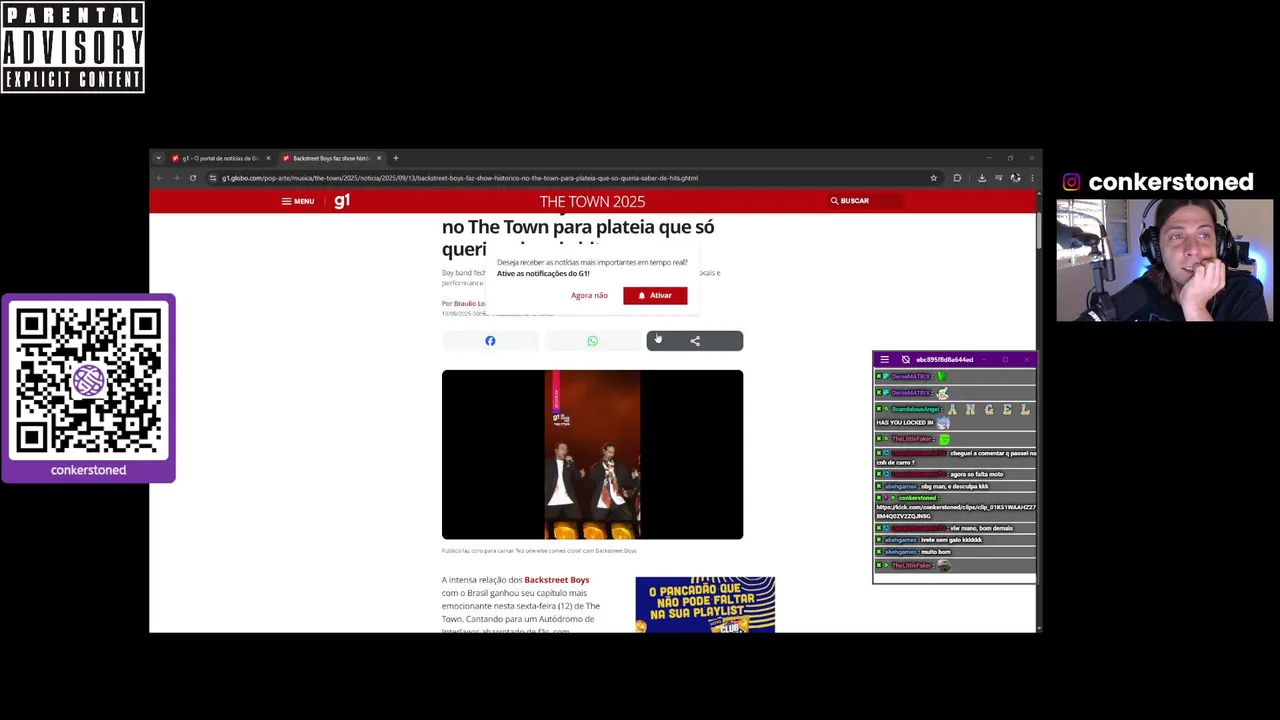View site information icon beside the URL
Image resolution: width=1280 pixels, height=720 pixels.
213,178
